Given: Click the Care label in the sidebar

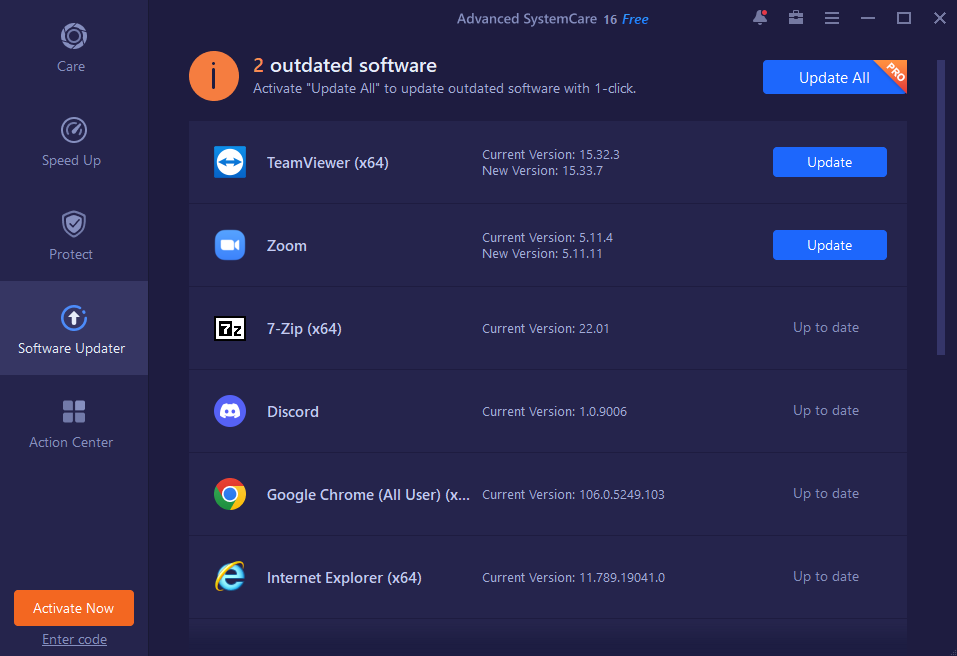Looking at the screenshot, I should tap(71, 67).
